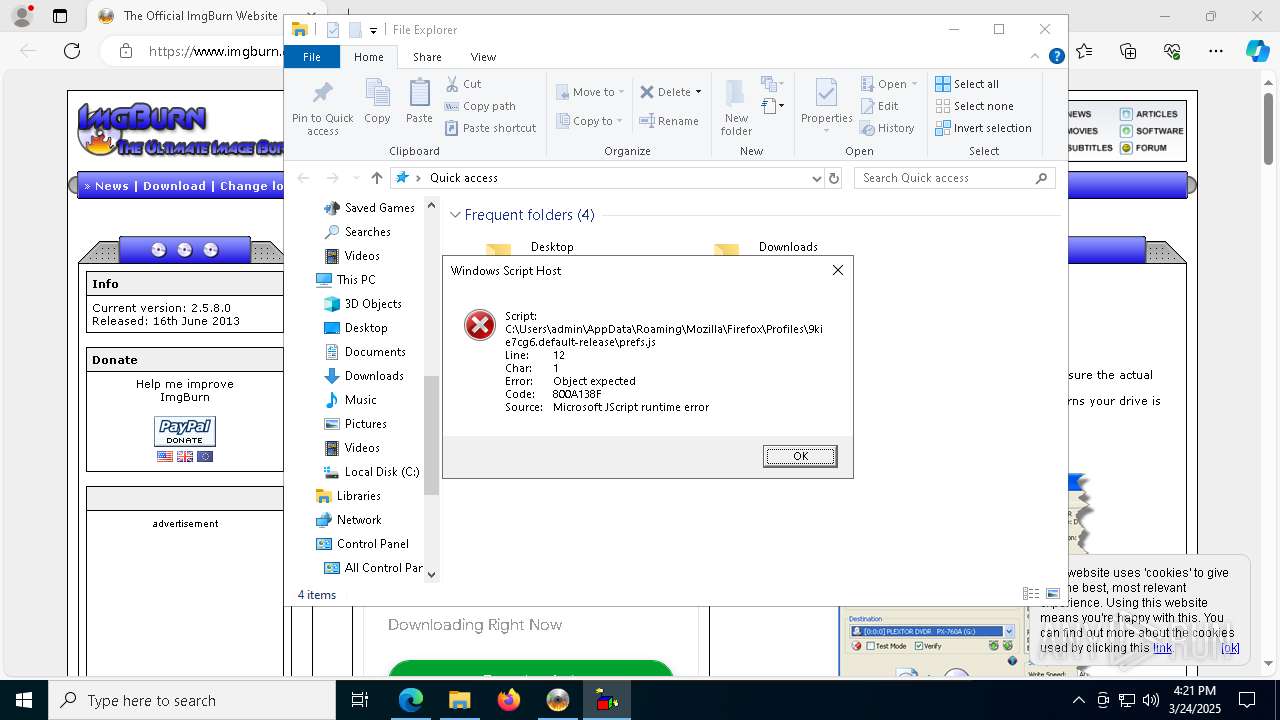
Task: Click Invert selection in the ribbon
Action: click(983, 128)
